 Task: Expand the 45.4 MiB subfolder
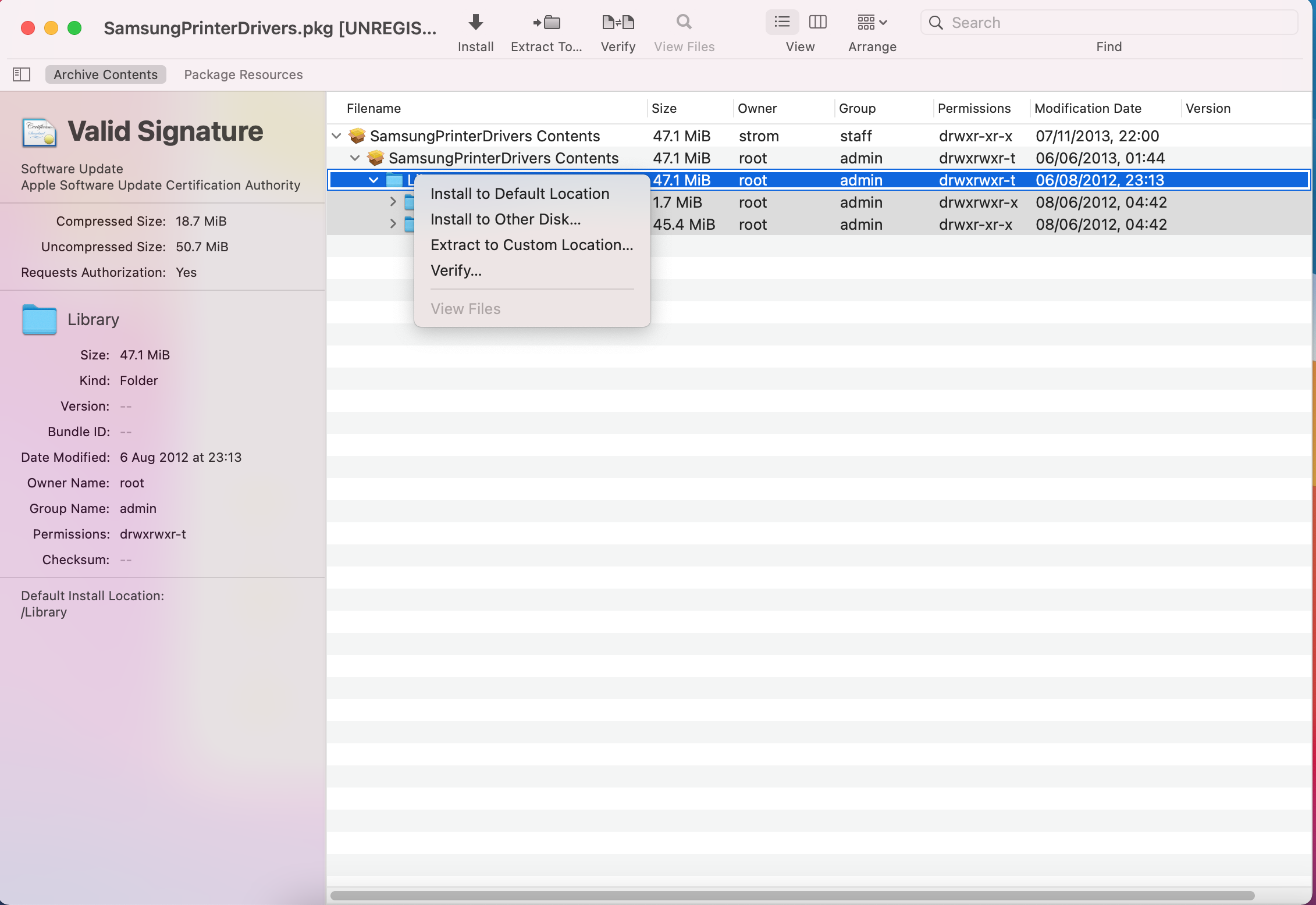tap(393, 225)
